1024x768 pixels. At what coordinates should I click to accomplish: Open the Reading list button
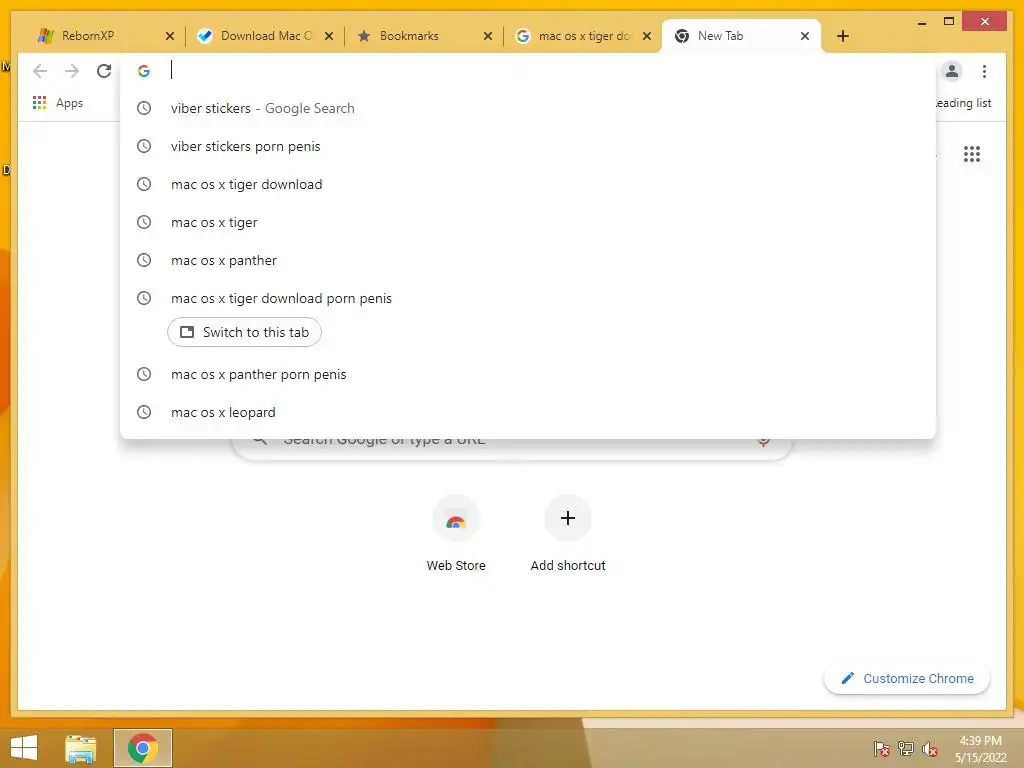coord(964,103)
